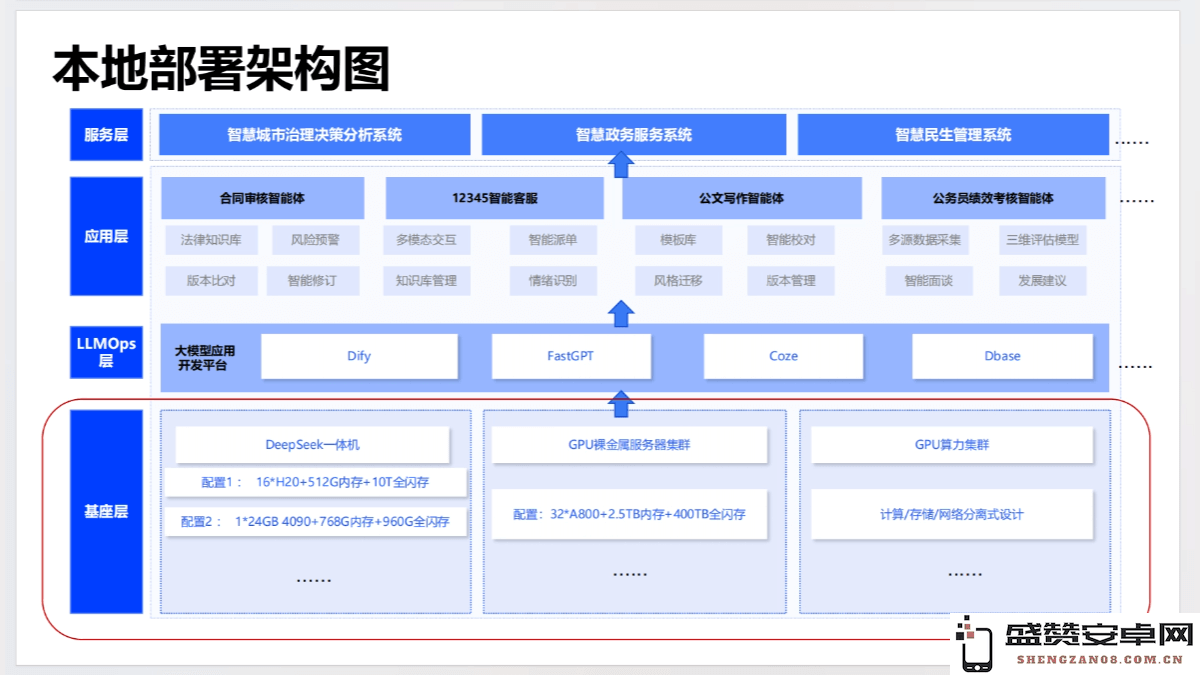Select the 智能派单 item
The height and width of the screenshot is (675, 1200).
(x=552, y=240)
